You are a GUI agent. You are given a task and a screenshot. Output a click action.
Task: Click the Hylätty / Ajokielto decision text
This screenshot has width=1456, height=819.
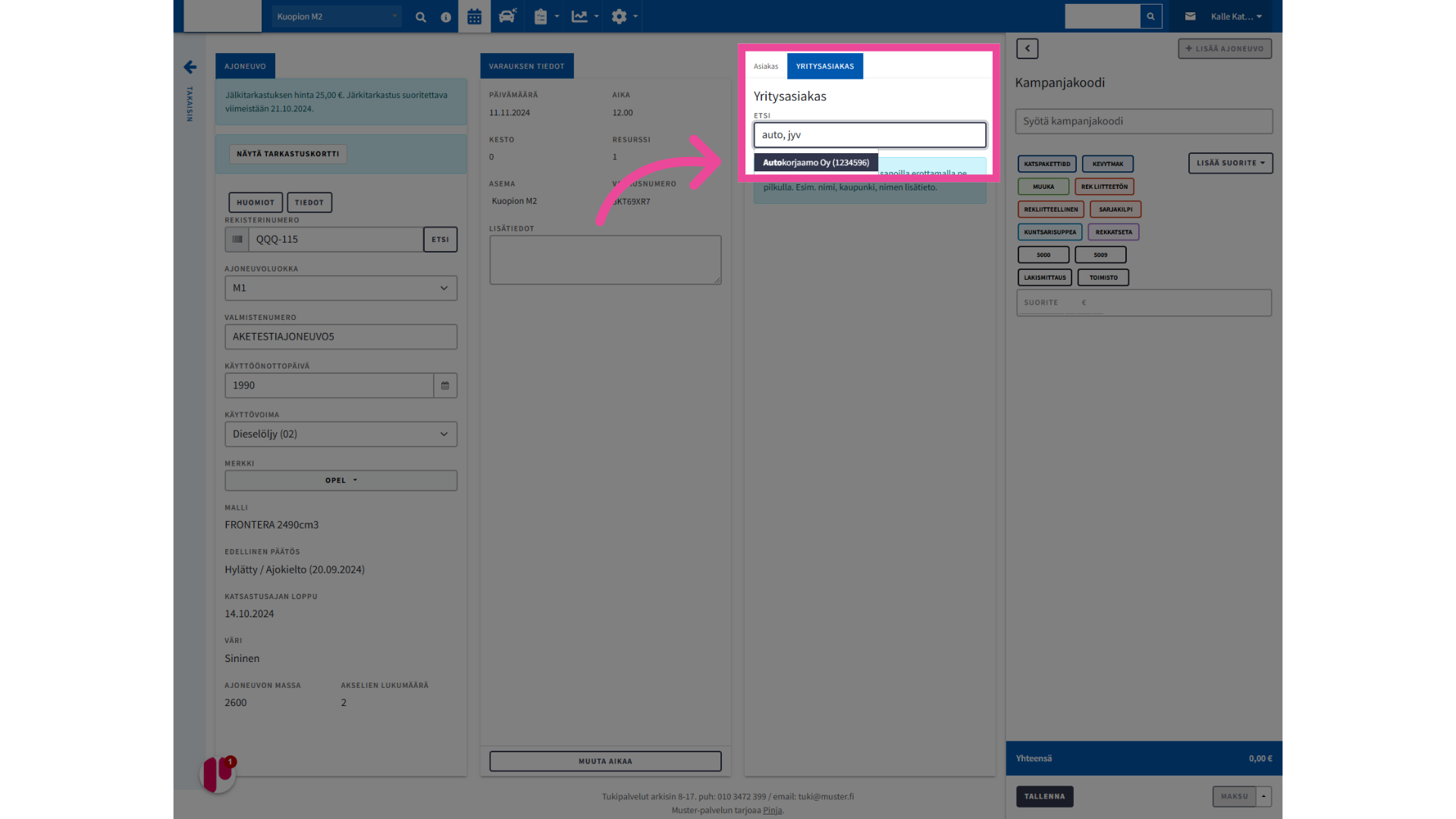tap(294, 570)
